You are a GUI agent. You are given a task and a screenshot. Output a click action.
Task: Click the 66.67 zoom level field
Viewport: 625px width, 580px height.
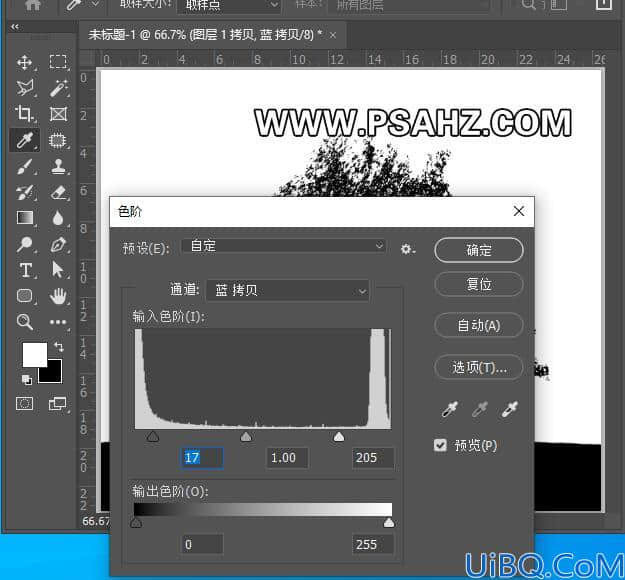(96, 521)
